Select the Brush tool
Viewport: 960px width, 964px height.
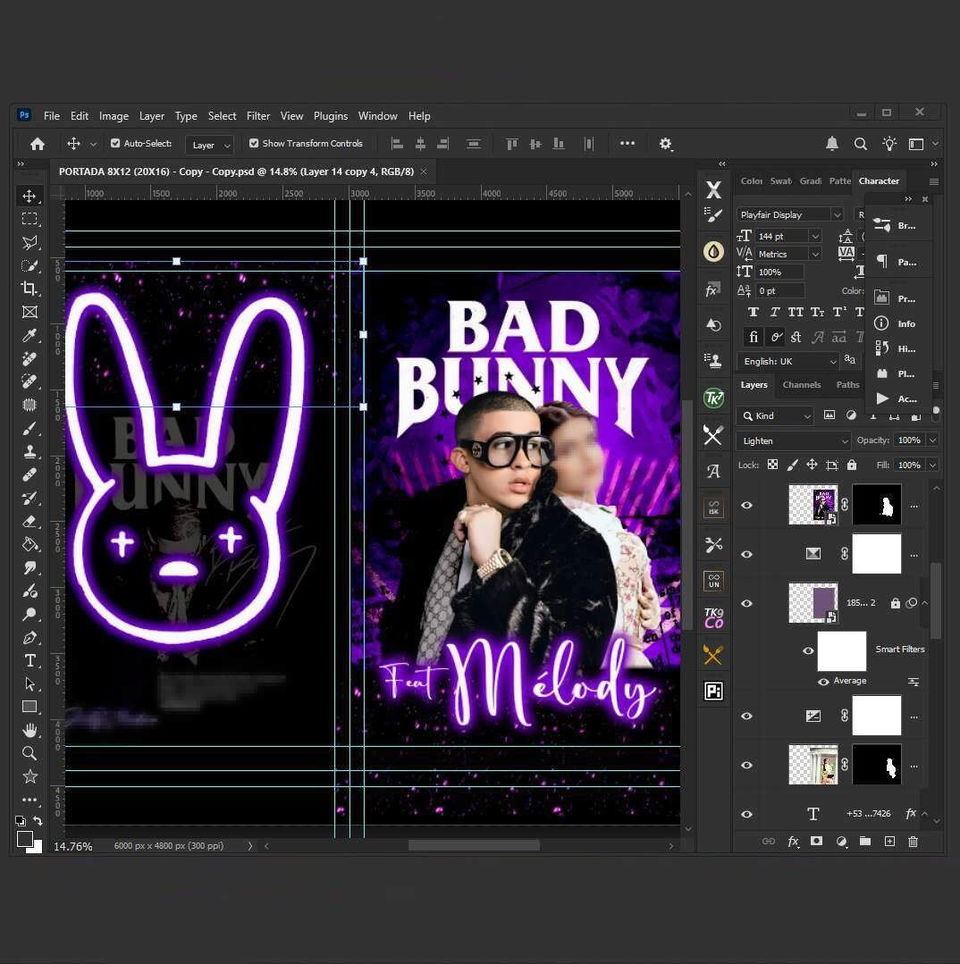29,429
